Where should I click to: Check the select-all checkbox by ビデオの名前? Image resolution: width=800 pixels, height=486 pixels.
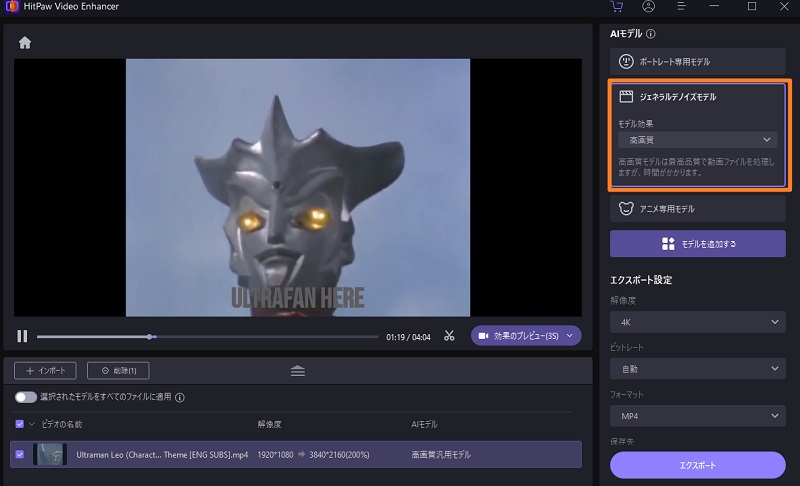(21, 424)
